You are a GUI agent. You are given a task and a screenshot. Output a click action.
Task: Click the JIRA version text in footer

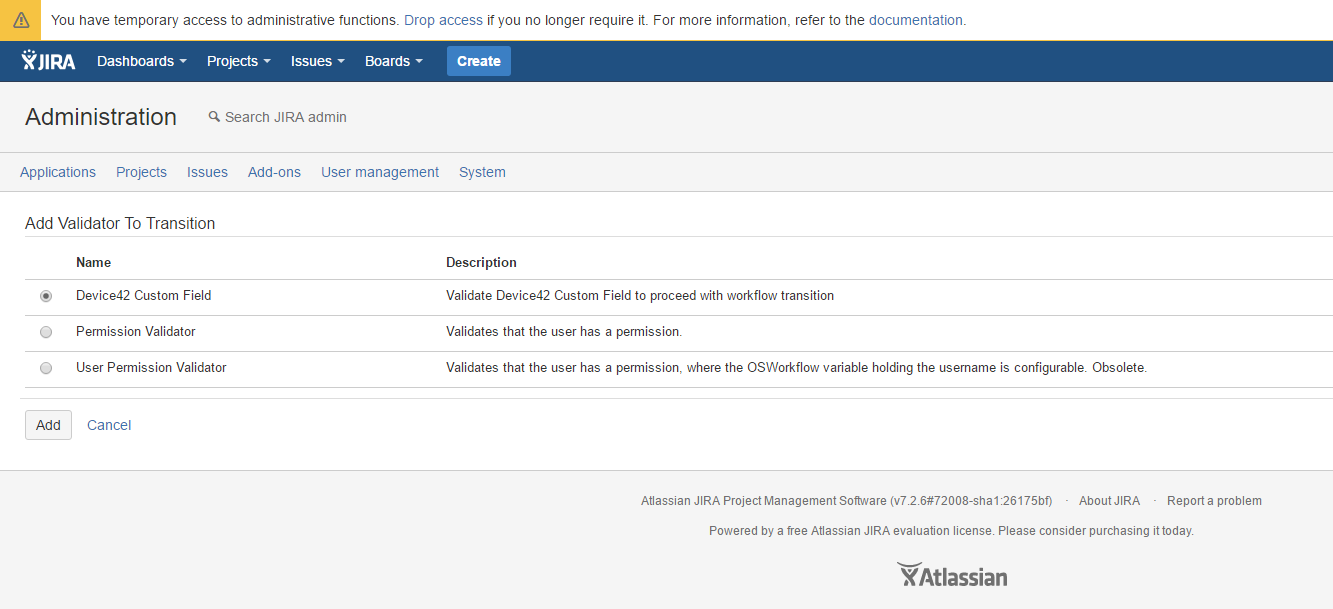[846, 501]
